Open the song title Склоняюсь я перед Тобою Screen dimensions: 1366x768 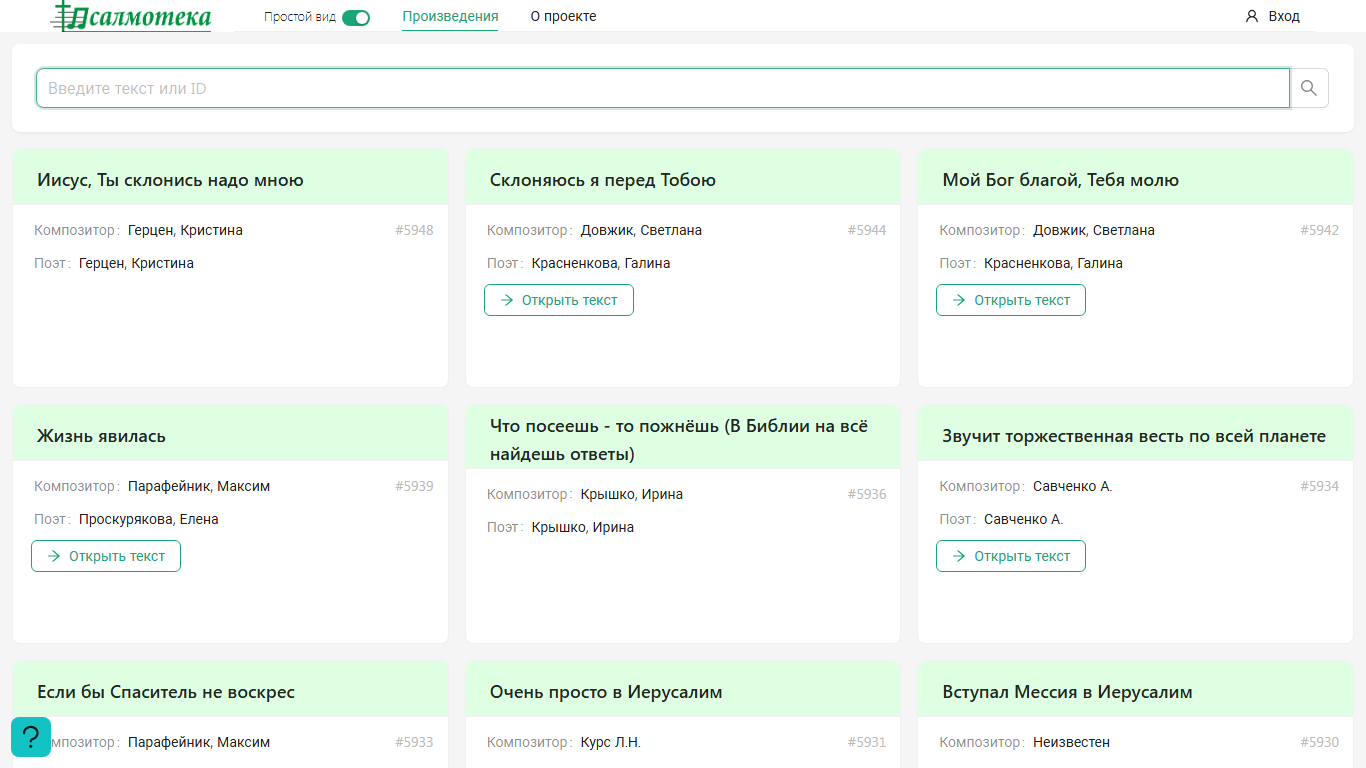[x=603, y=180]
